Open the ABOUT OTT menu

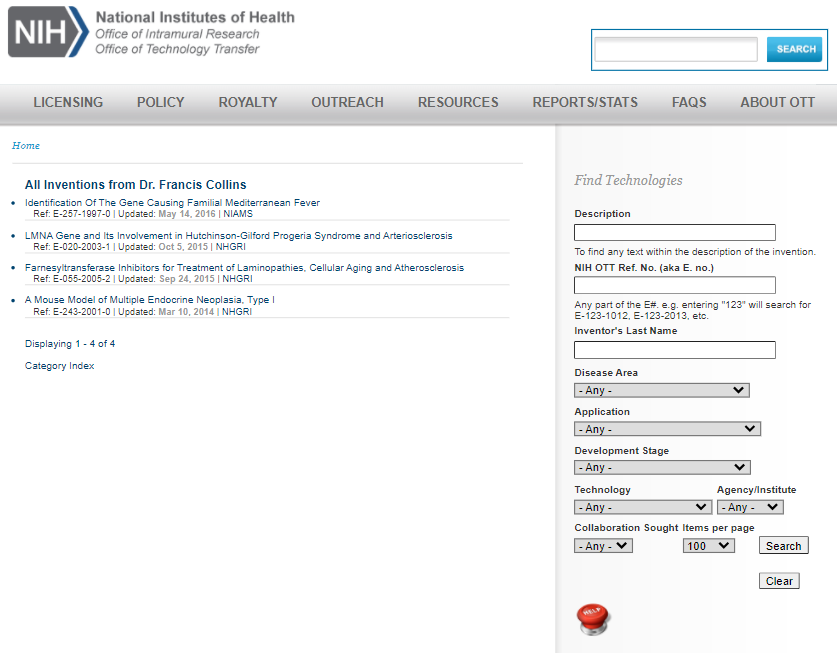[x=777, y=102]
